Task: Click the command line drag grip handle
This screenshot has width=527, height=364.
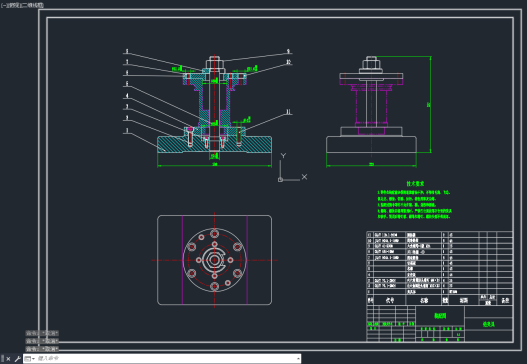Action: click(3, 359)
